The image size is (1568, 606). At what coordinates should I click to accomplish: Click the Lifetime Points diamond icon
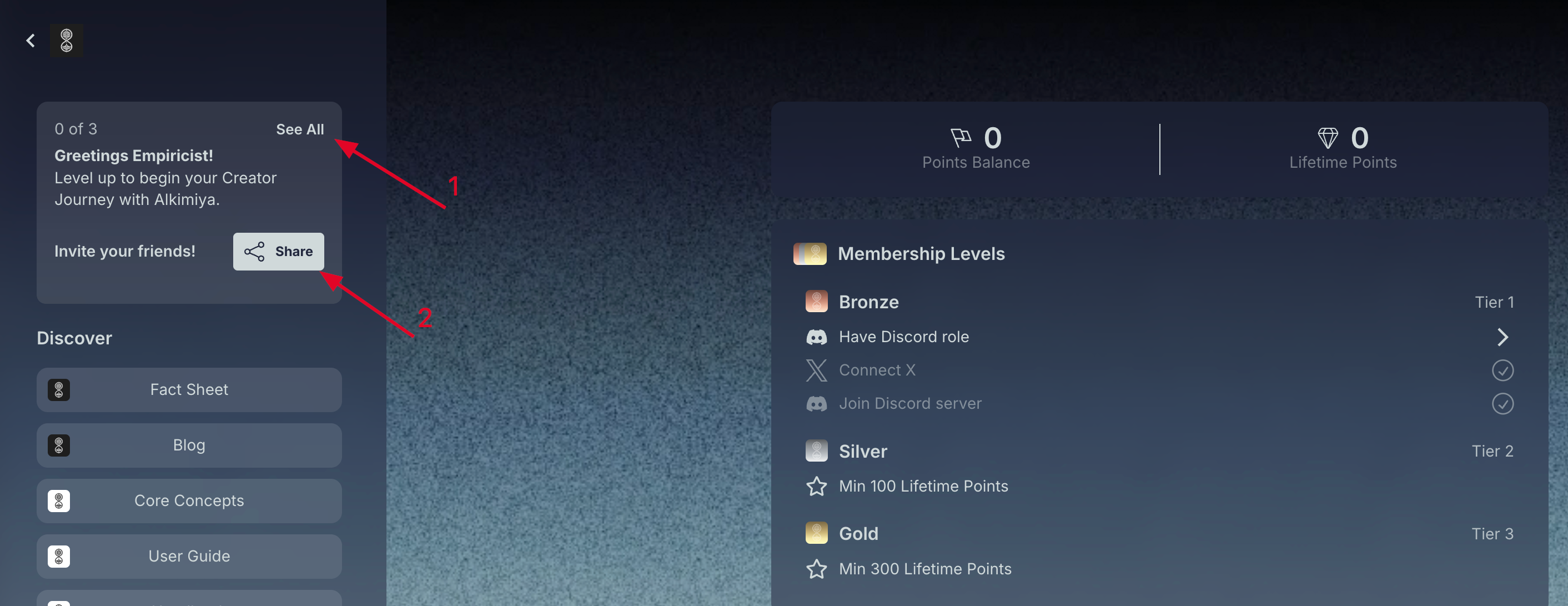[1328, 138]
